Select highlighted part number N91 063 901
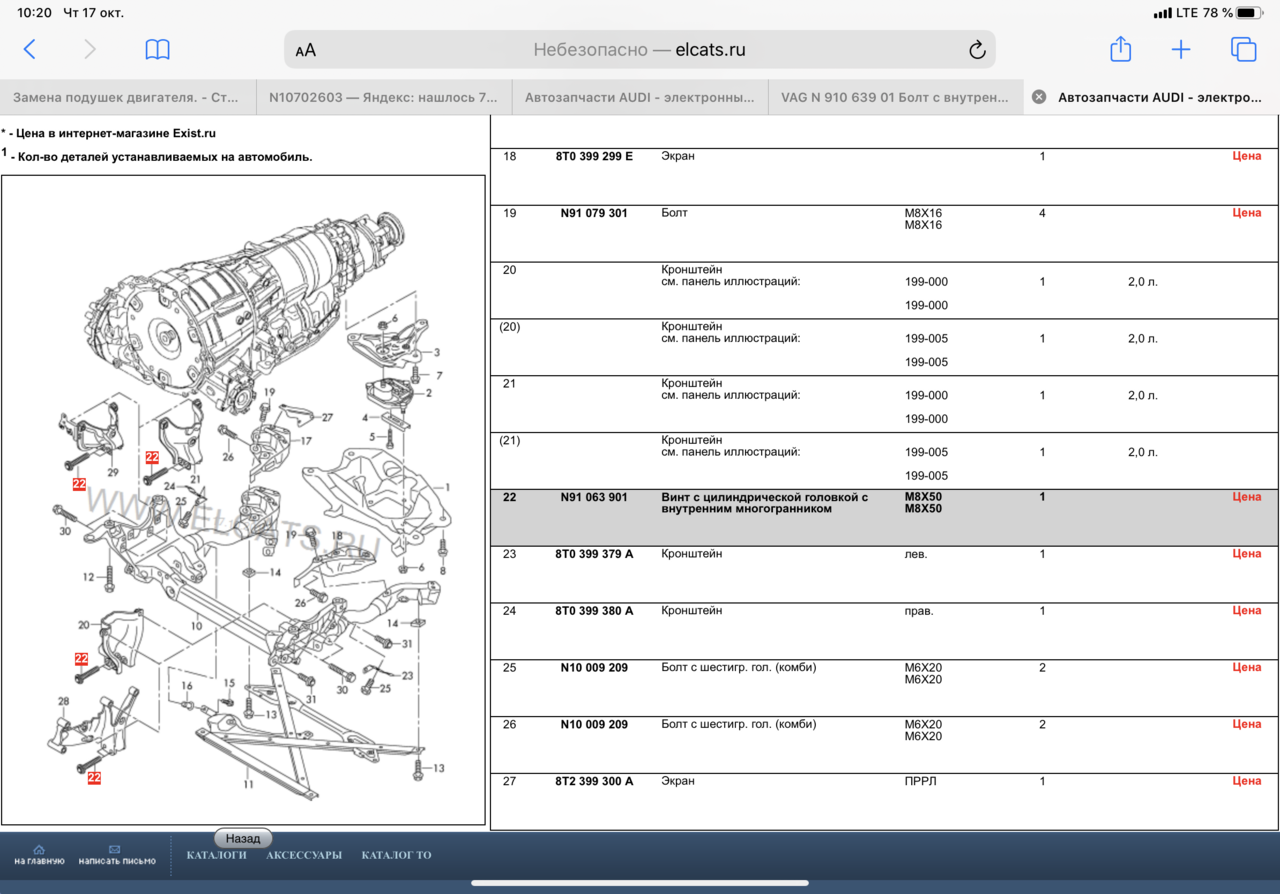The width and height of the screenshot is (1280, 894). pos(594,497)
